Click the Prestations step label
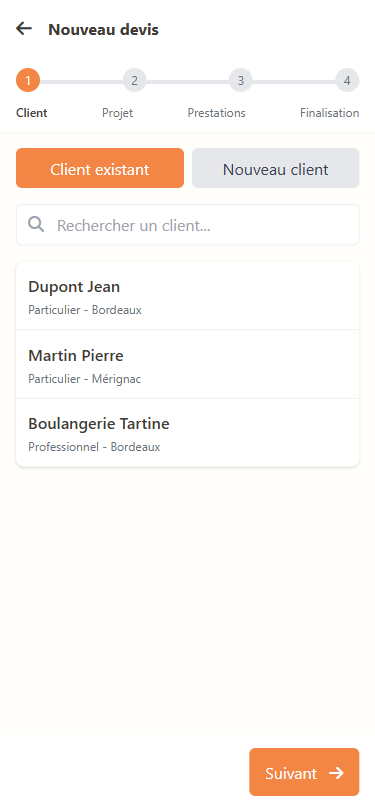 coord(217,113)
